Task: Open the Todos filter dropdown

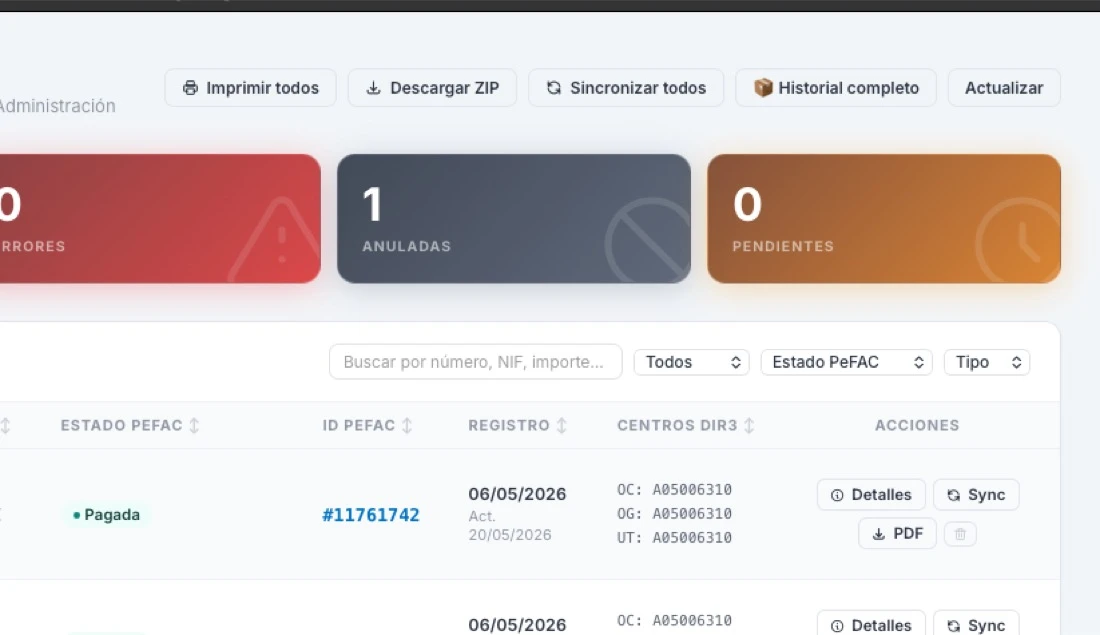Action: (x=692, y=362)
